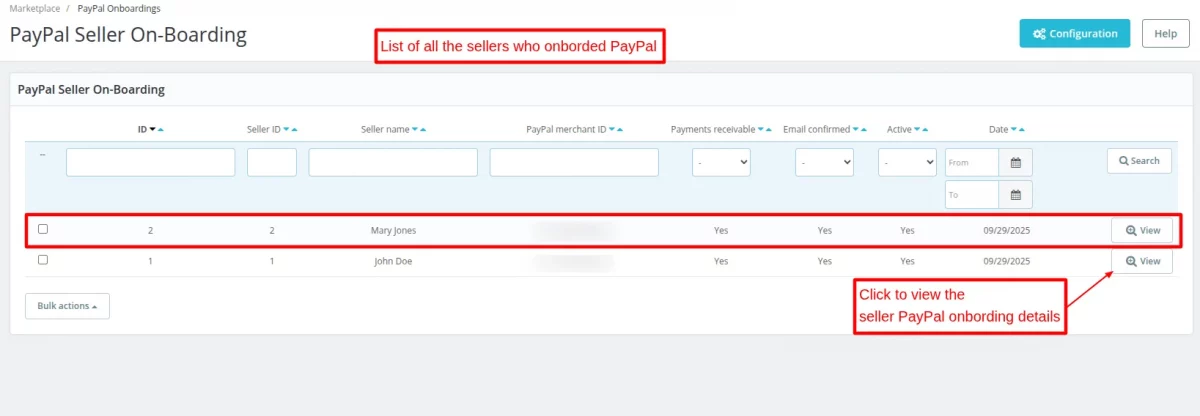
Task: Focus PayPal merchant ID filter field
Action: point(574,162)
